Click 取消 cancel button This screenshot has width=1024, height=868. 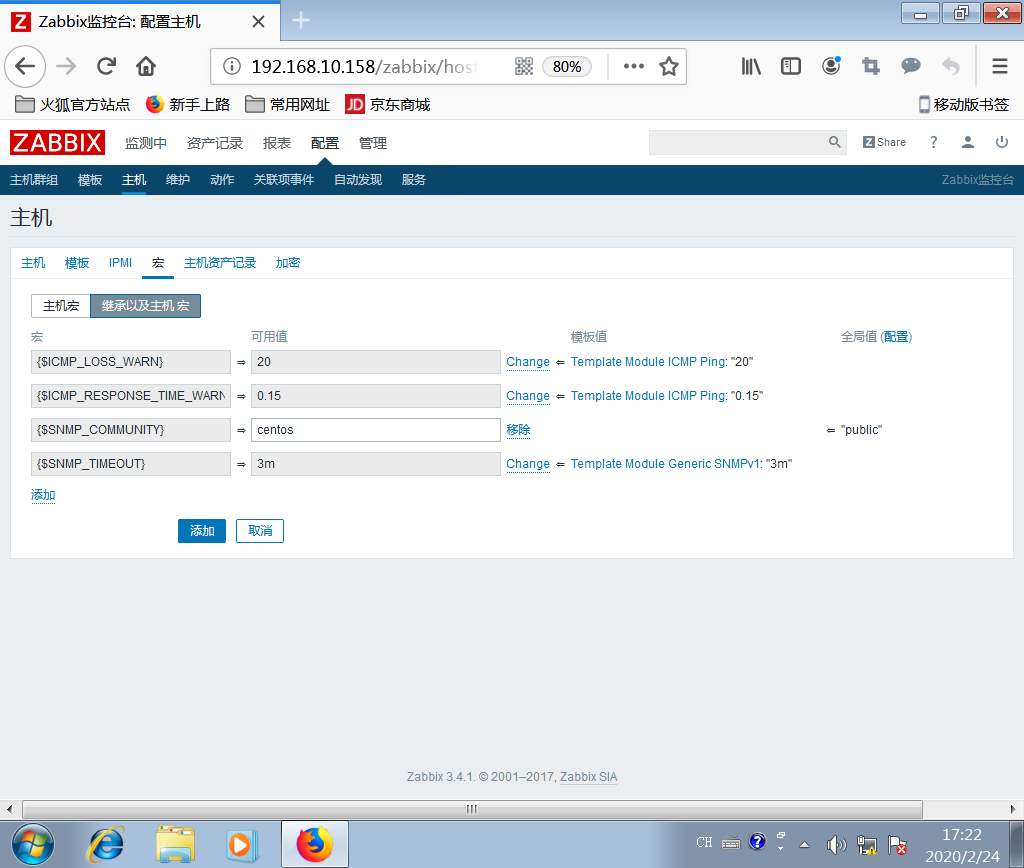[260, 531]
